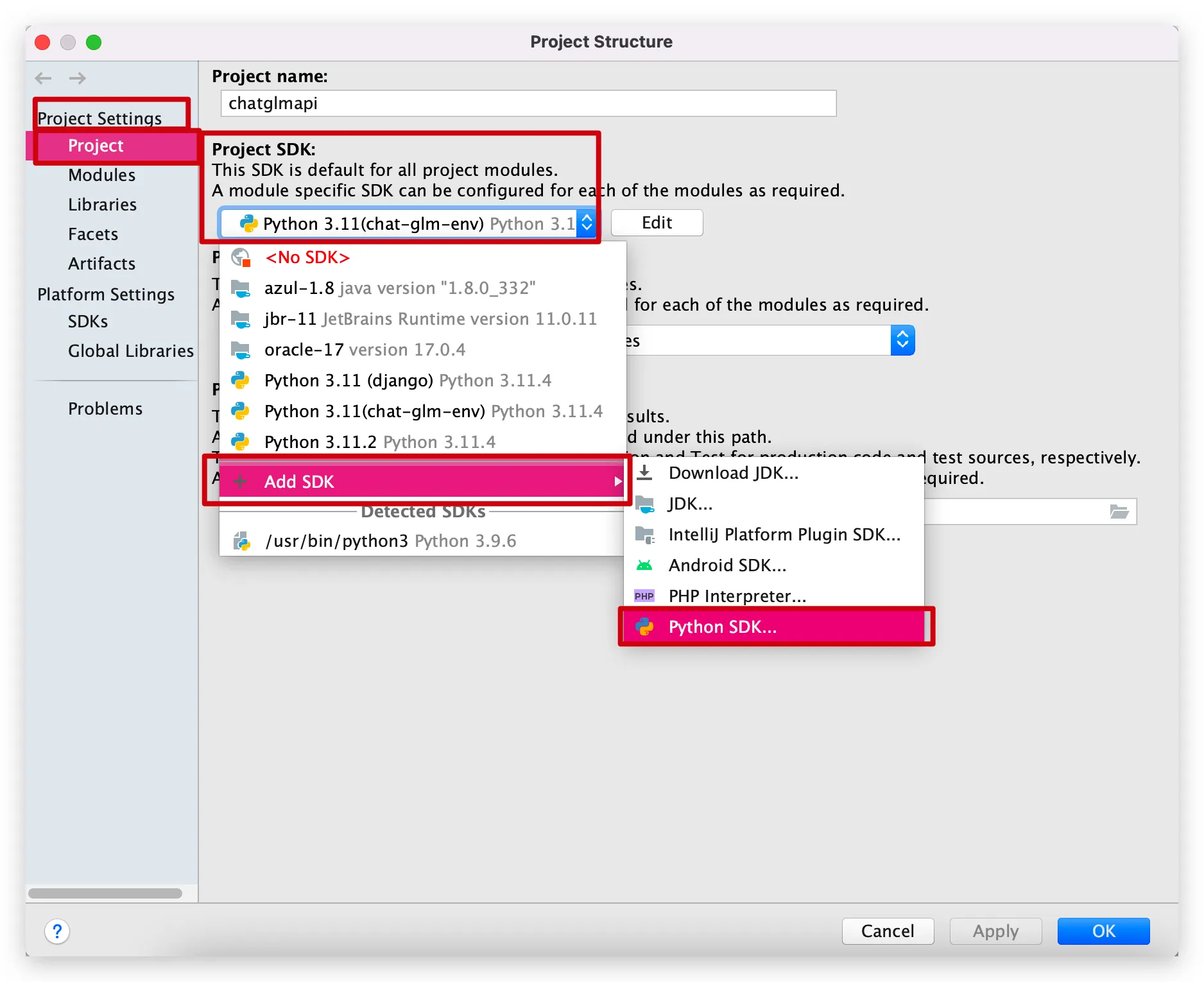Choose JDK... submenu option

(x=774, y=504)
